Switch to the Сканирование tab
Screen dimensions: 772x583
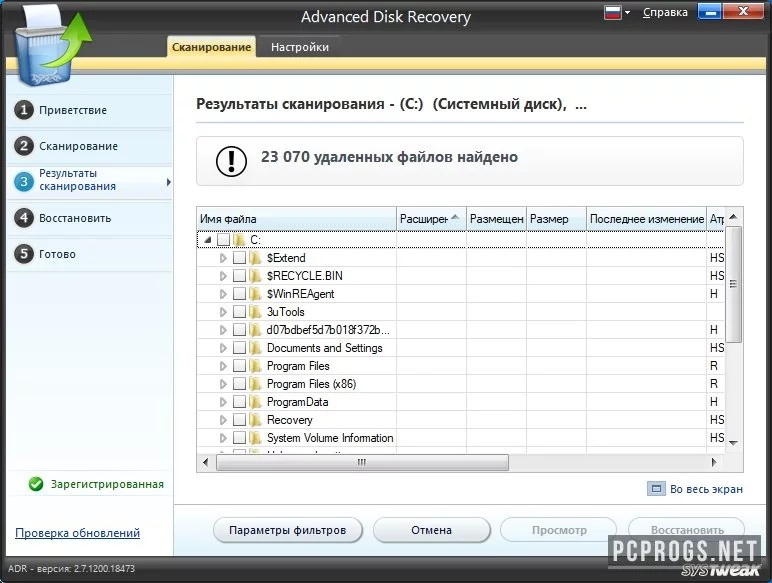[x=211, y=47]
